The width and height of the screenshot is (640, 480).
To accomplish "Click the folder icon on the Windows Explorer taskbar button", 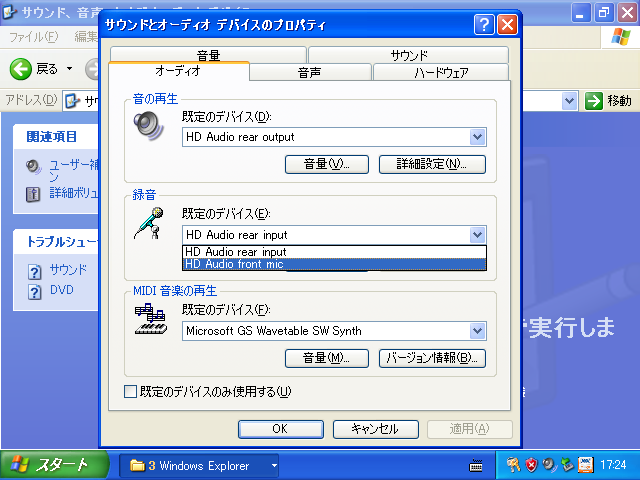I will (x=137, y=465).
